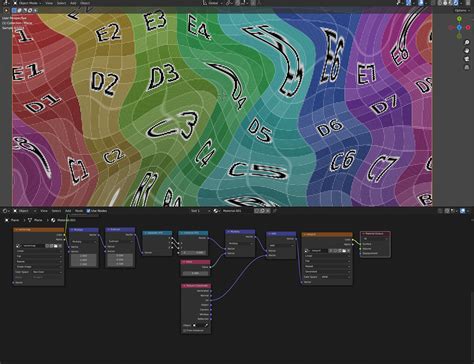Click the Separate XYZ node header

tap(157, 233)
